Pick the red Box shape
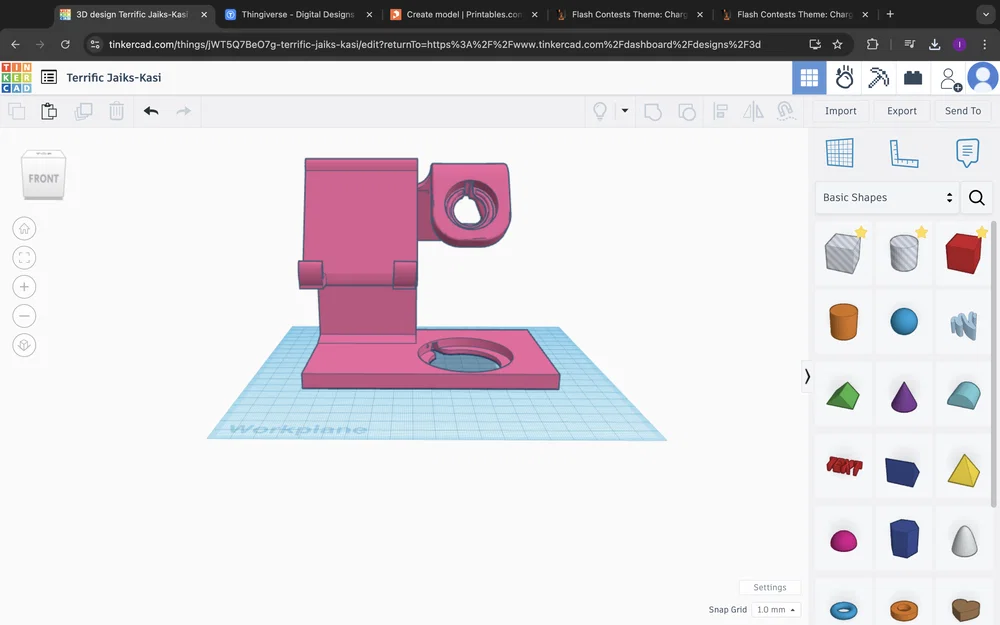The width and height of the screenshot is (1000, 625). 964,253
